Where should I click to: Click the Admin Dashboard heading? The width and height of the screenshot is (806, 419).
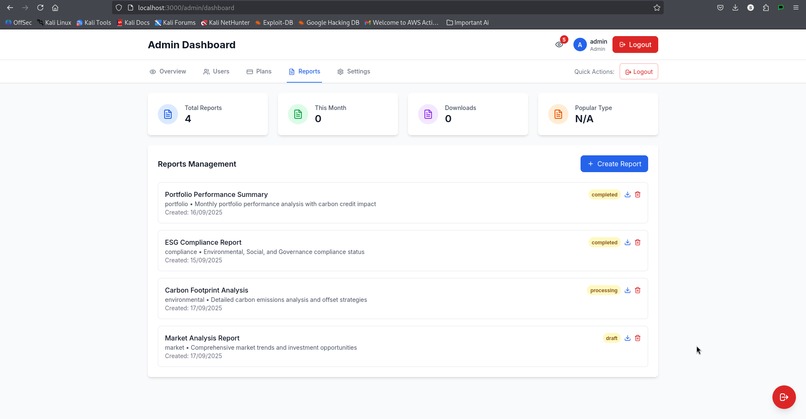(x=192, y=45)
